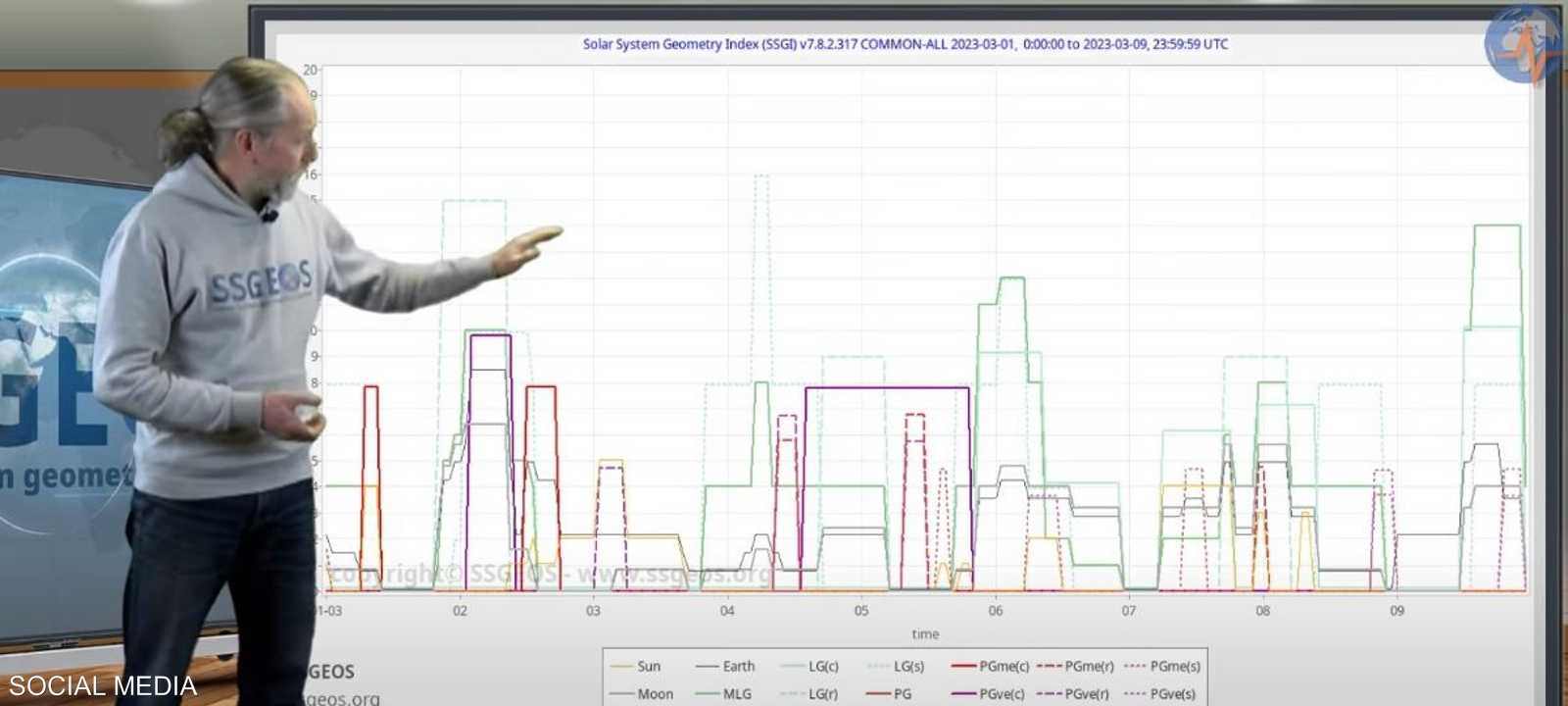This screenshot has width=1568, height=706.
Task: Select the LG(s) legend entry
Action: click(x=896, y=666)
